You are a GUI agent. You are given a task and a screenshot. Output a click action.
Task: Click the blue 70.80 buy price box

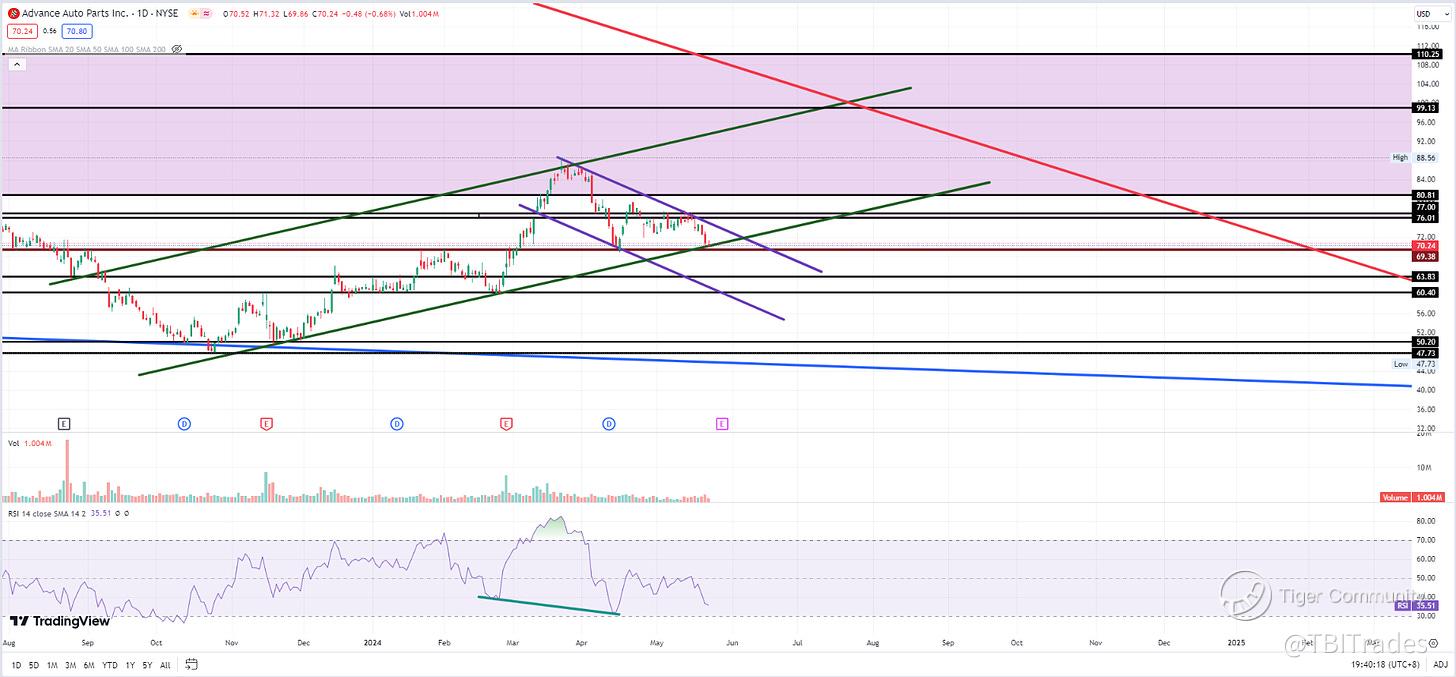(x=77, y=31)
